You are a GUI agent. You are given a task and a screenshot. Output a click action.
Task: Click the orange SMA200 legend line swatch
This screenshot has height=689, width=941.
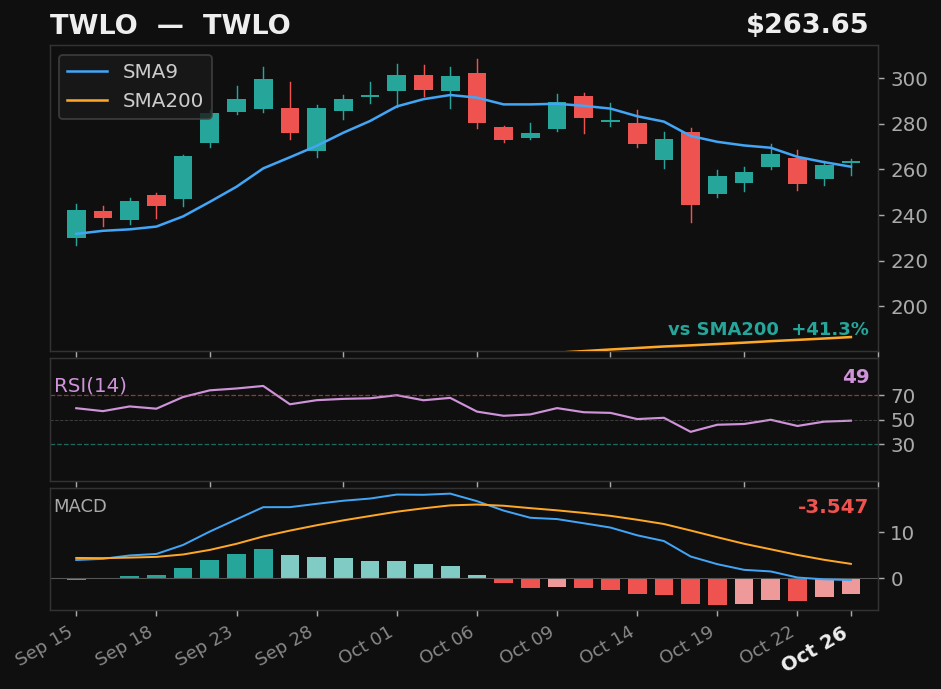coord(88,101)
